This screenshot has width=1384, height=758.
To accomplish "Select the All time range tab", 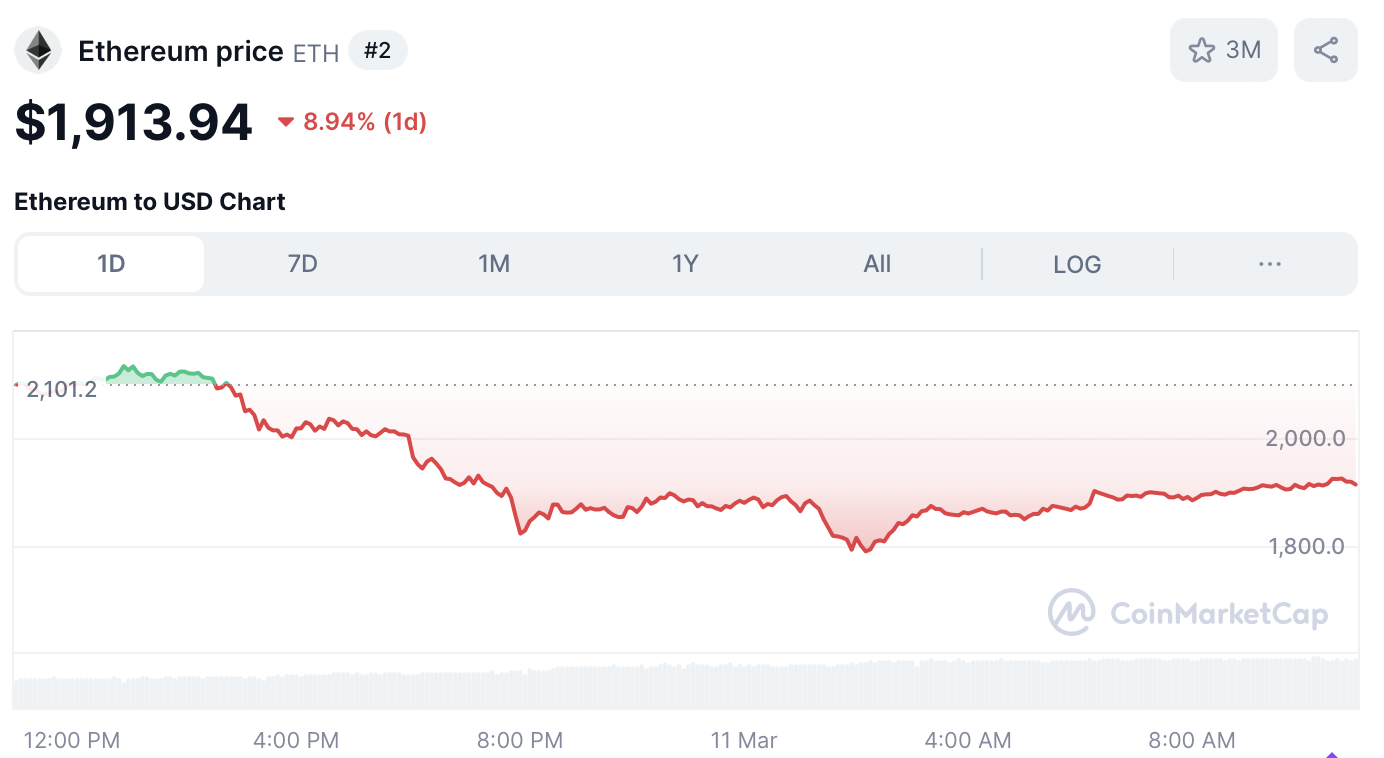I will click(x=877, y=264).
